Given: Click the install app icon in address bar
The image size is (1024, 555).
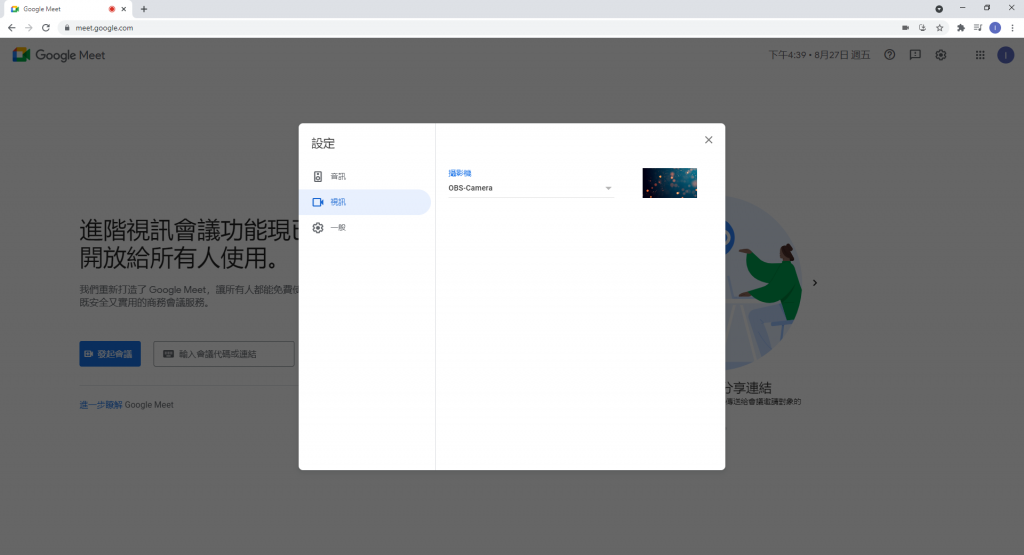Looking at the screenshot, I should 922,27.
